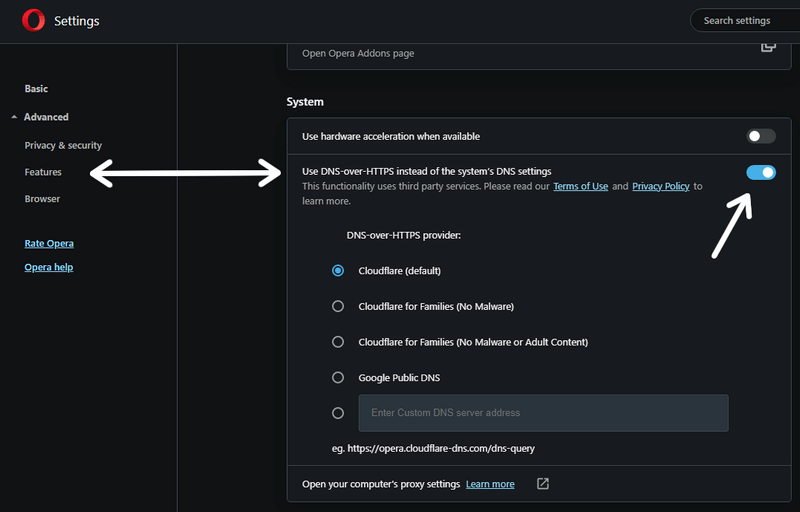Choose Cloudflare for Families No Malware or Adult Content
The image size is (800, 512).
pyautogui.click(x=338, y=342)
